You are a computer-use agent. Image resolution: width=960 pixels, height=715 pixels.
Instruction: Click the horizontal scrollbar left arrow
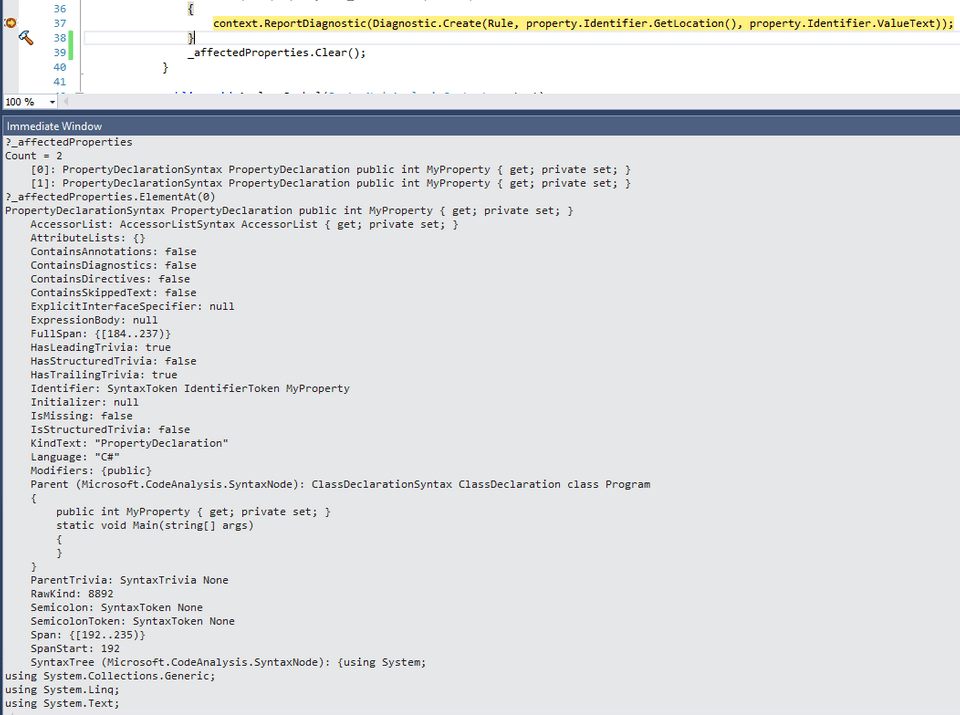click(66, 102)
